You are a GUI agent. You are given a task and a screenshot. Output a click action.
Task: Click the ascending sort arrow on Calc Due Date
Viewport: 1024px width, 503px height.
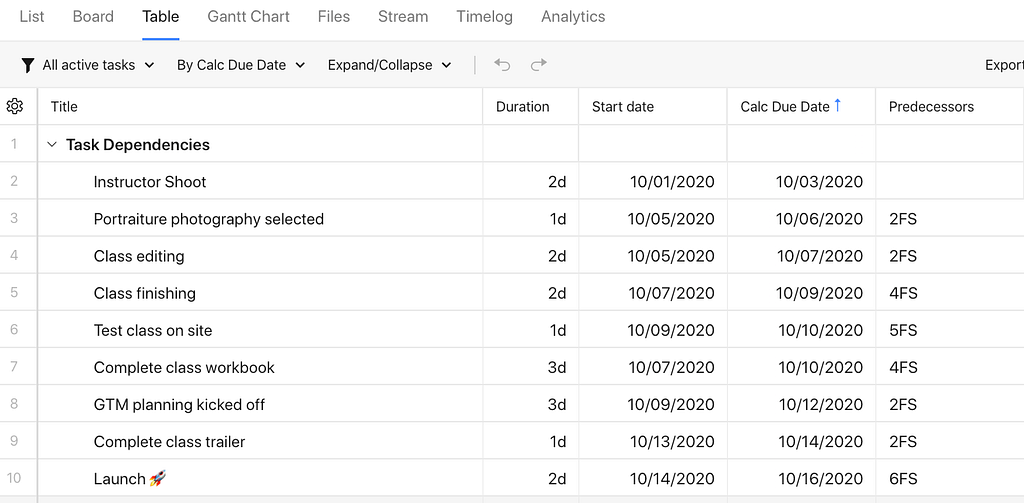[838, 106]
